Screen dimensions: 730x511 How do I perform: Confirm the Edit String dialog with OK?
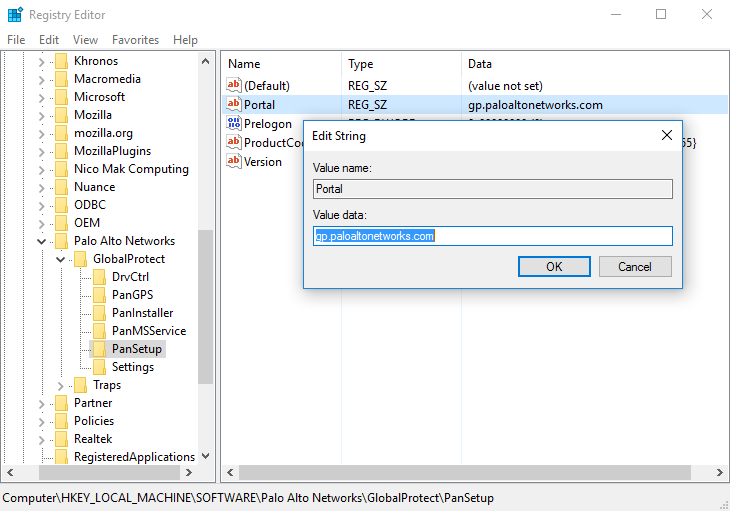click(x=554, y=267)
